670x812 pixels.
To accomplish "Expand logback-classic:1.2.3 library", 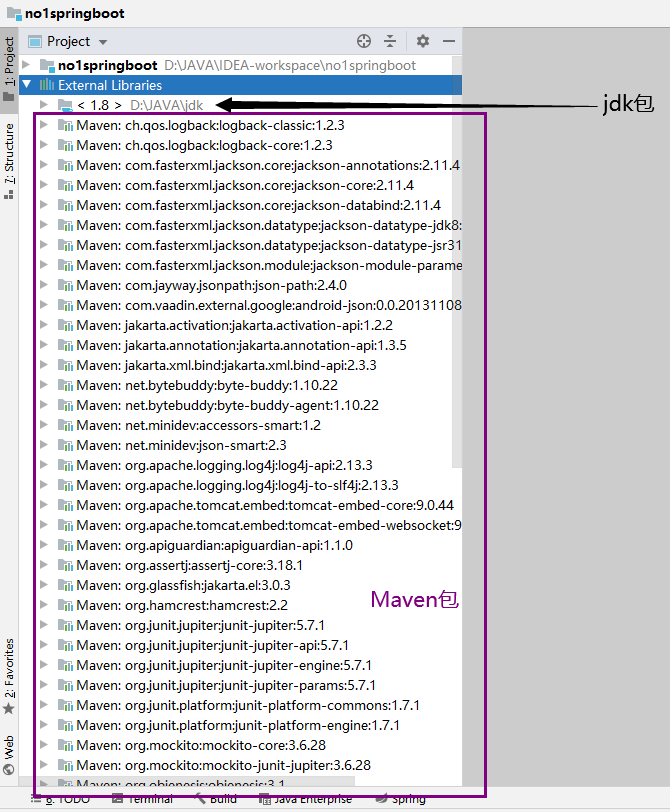I will [x=44, y=125].
